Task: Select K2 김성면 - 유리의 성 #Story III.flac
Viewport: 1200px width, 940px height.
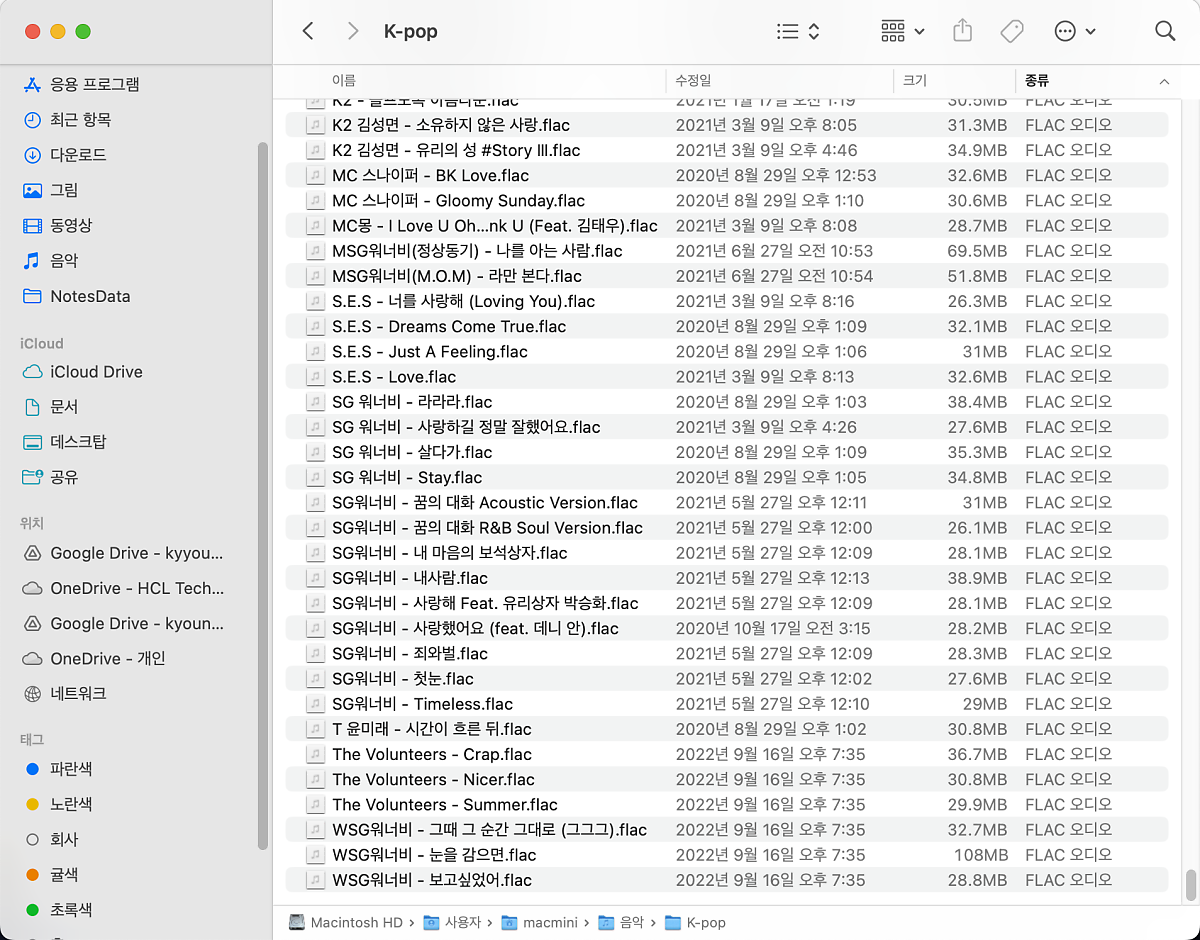Action: point(726,150)
